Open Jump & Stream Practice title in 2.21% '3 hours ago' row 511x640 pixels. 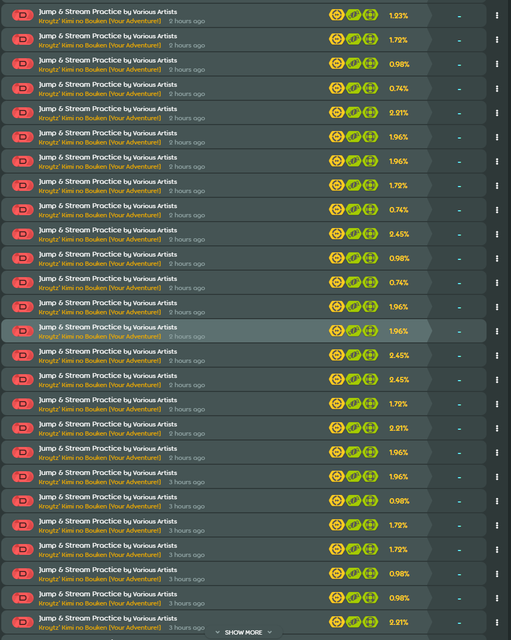108,619
